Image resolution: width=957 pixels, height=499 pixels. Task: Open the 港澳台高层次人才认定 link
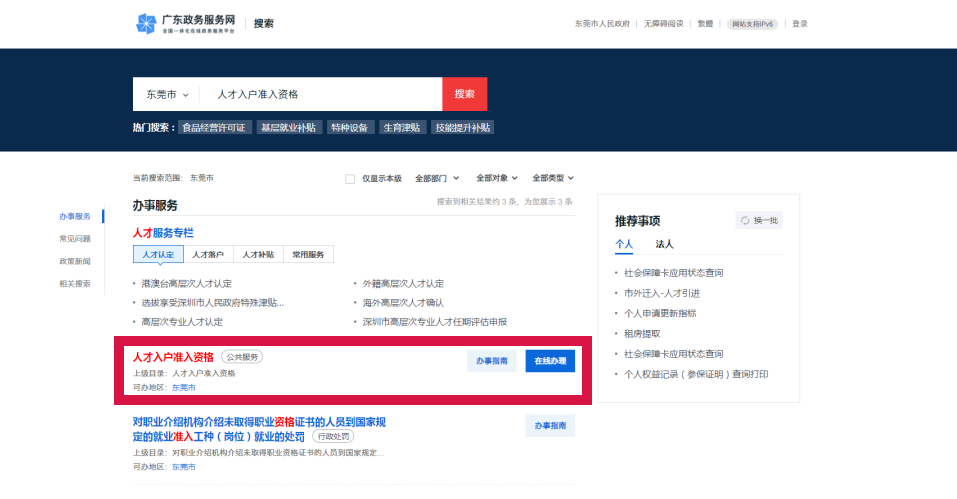(x=186, y=283)
